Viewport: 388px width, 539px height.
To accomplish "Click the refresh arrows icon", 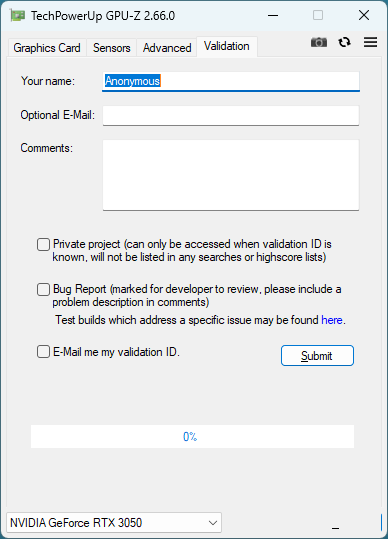I will [344, 42].
